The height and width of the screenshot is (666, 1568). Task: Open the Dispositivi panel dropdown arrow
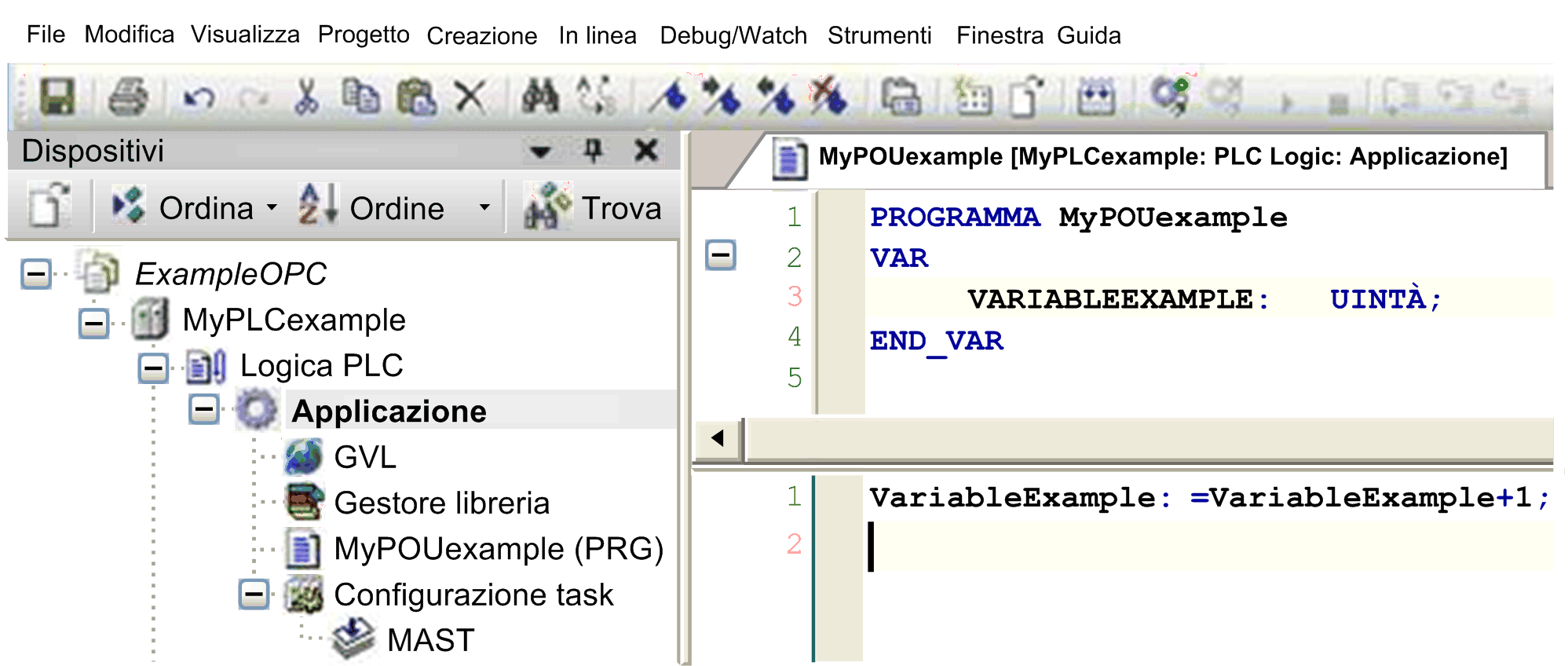pyautogui.click(x=540, y=151)
